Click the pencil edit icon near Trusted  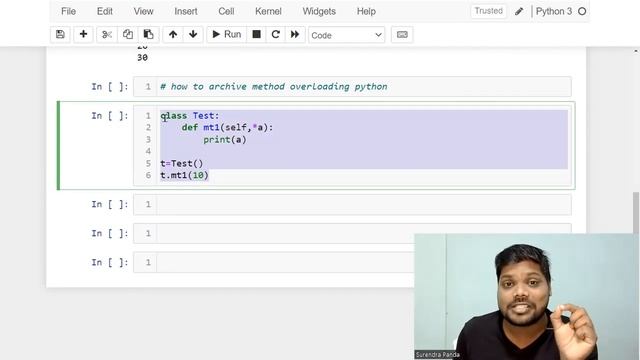[x=519, y=11]
